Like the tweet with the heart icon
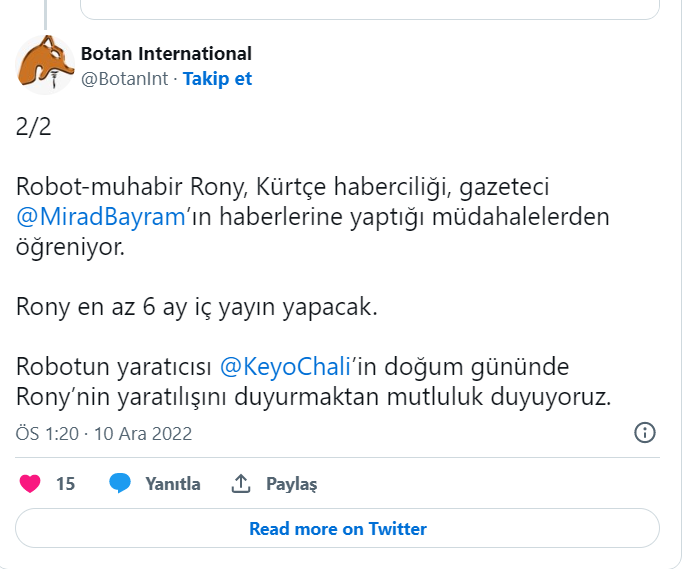The width and height of the screenshot is (688, 569). (x=30, y=484)
